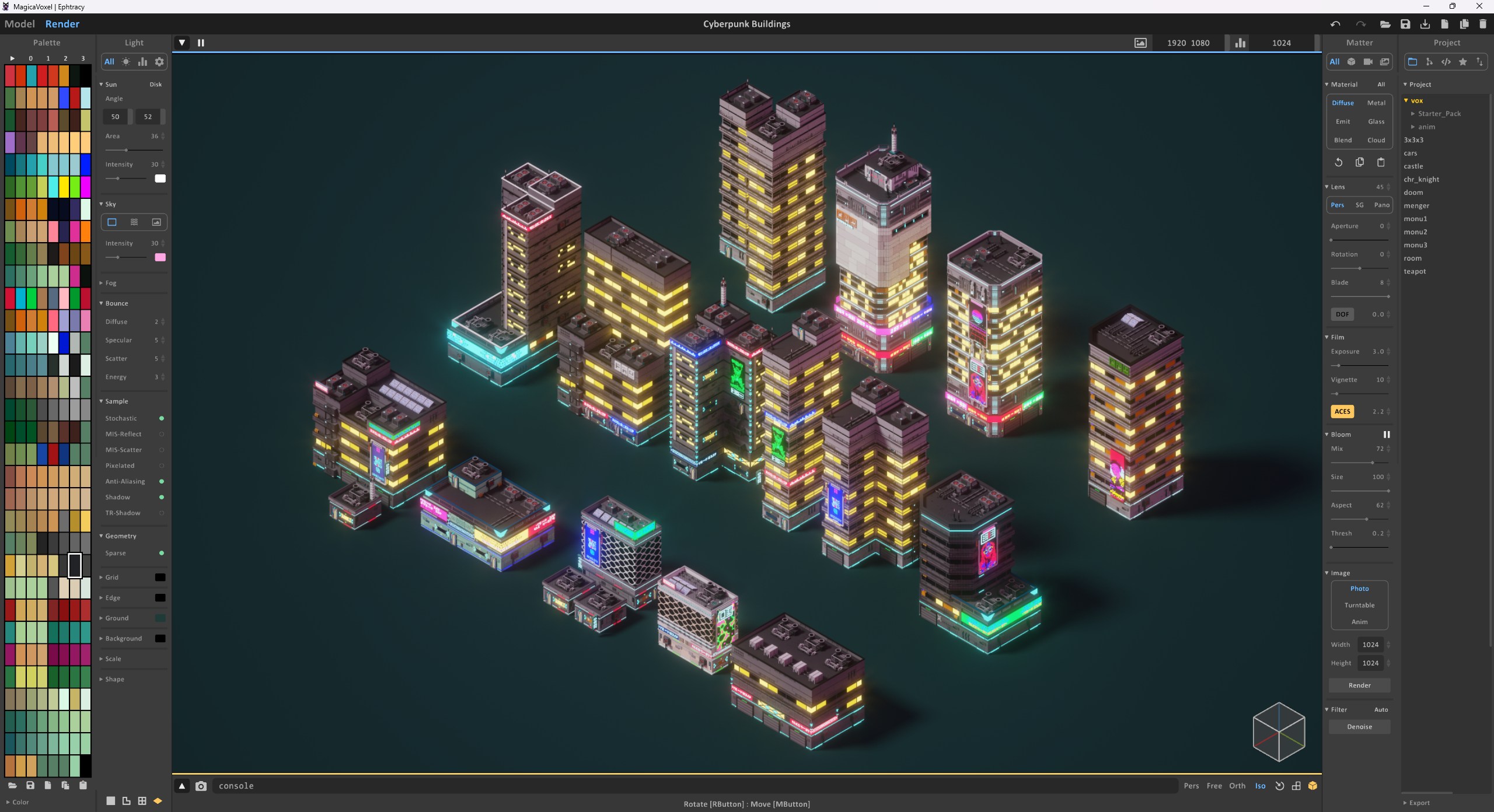Toggle the ACES tone mapping button
This screenshot has width=1494, height=812.
click(x=1342, y=412)
